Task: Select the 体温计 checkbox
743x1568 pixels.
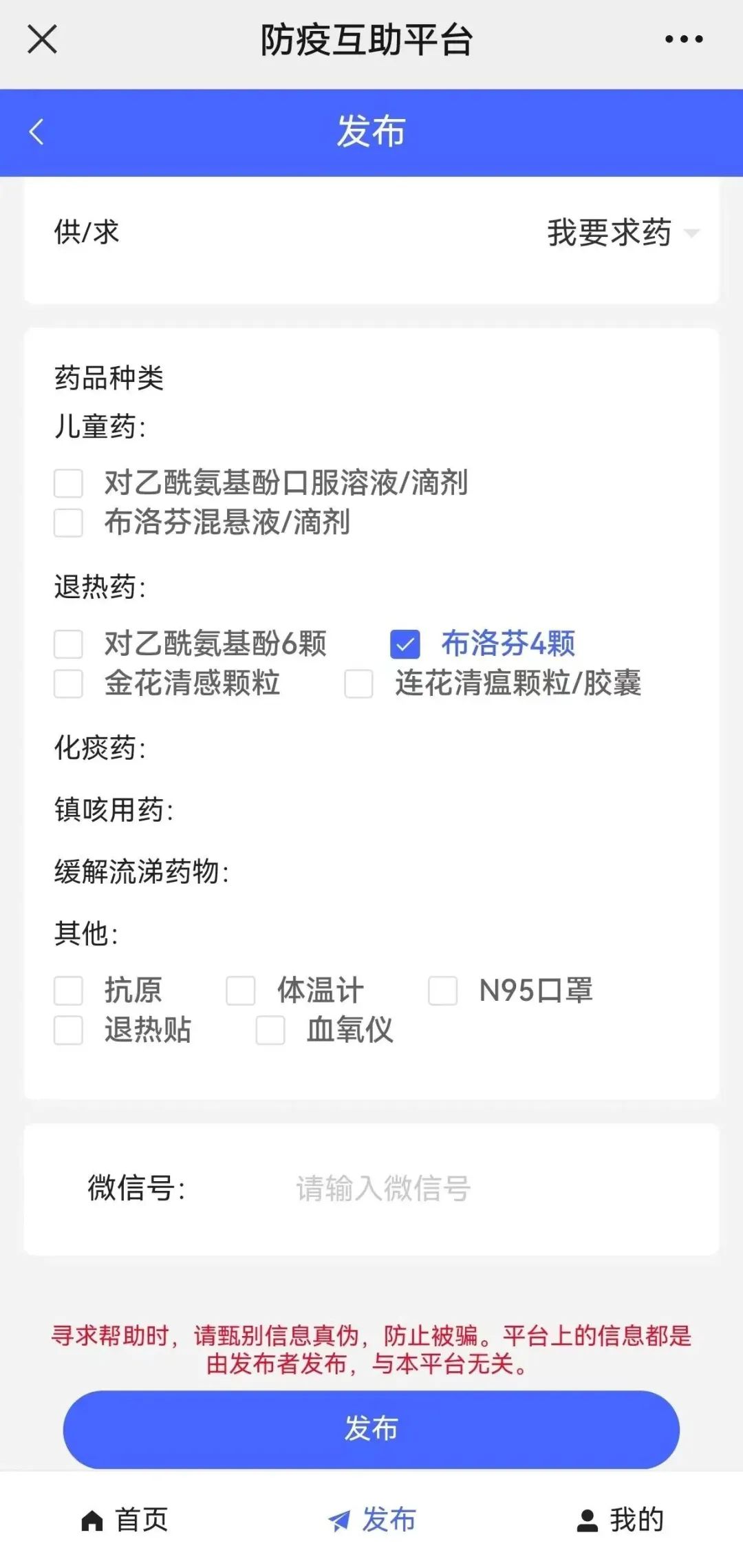Action: point(241,990)
